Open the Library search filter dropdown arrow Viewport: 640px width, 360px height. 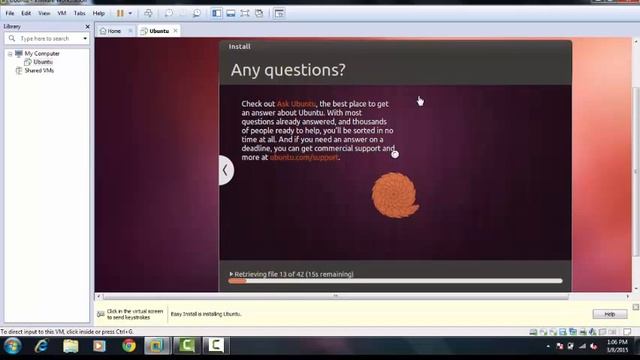coord(85,38)
